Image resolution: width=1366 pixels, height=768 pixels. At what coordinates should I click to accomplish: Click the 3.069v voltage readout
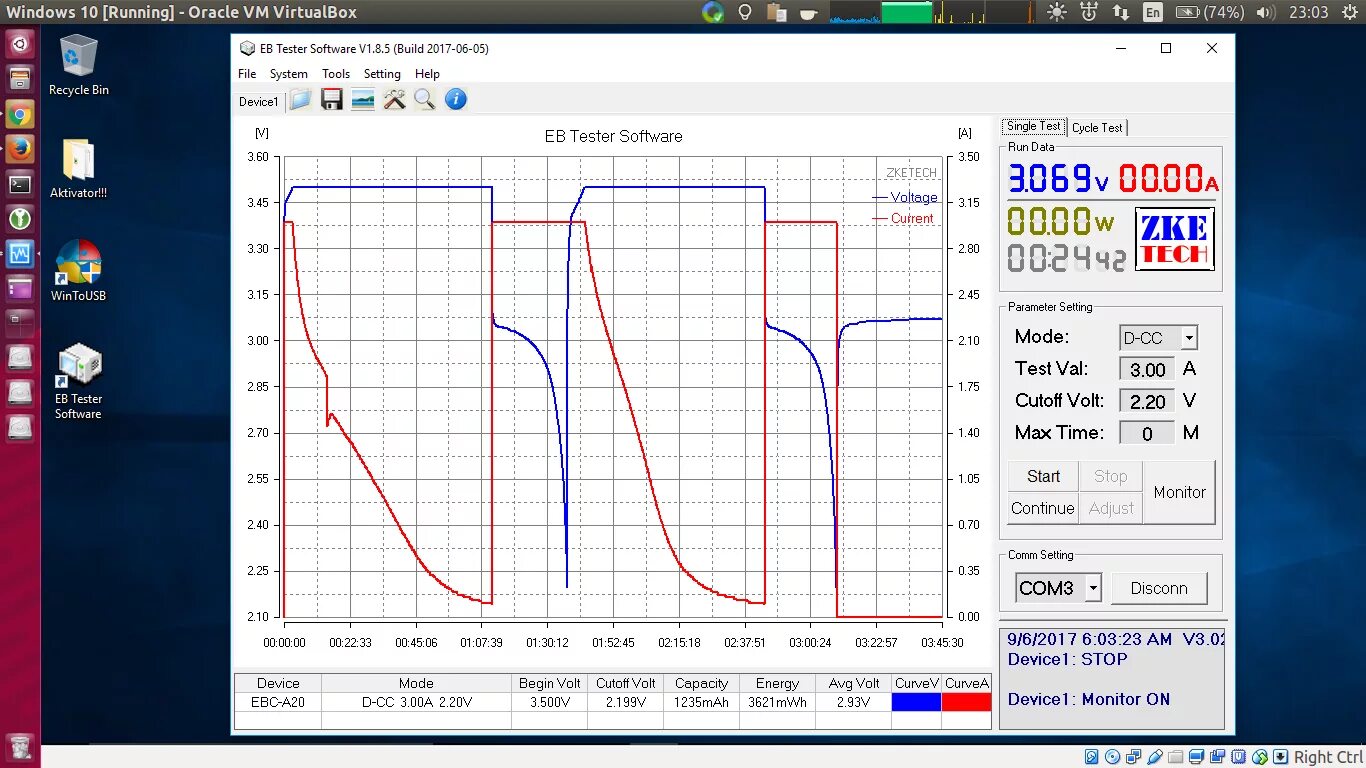tap(1058, 179)
